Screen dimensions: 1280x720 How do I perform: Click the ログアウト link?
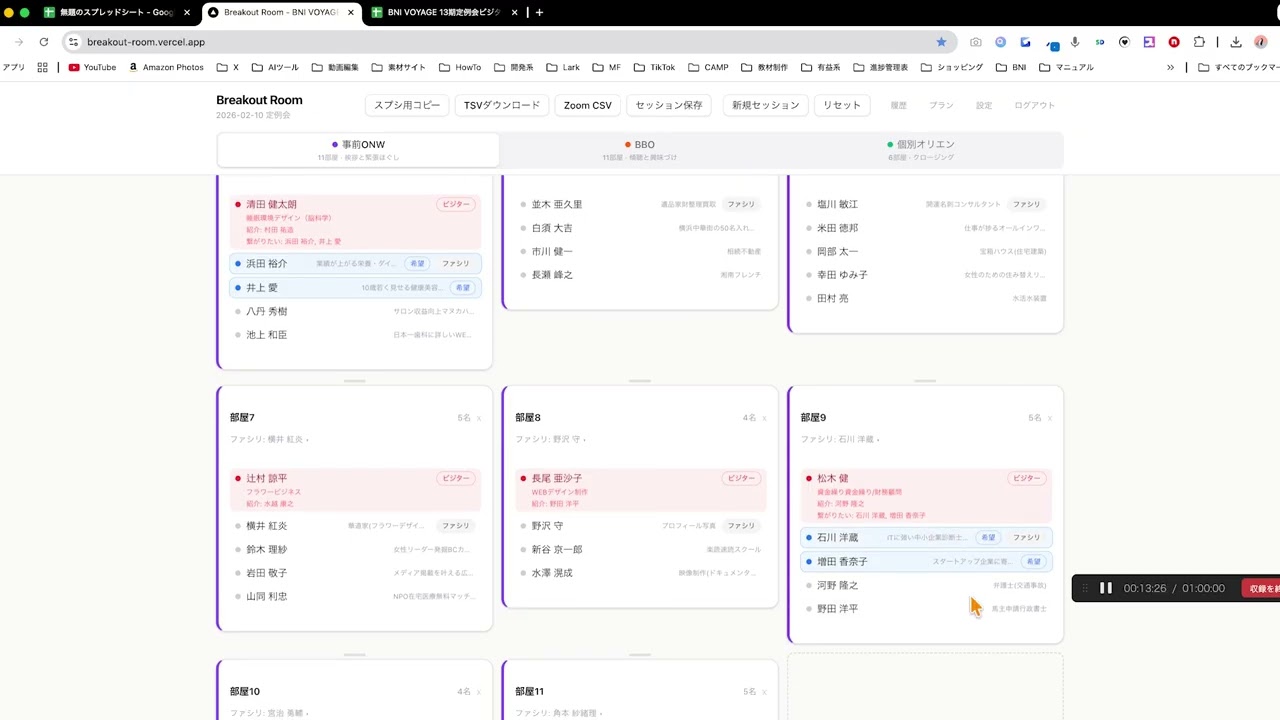coord(1034,105)
